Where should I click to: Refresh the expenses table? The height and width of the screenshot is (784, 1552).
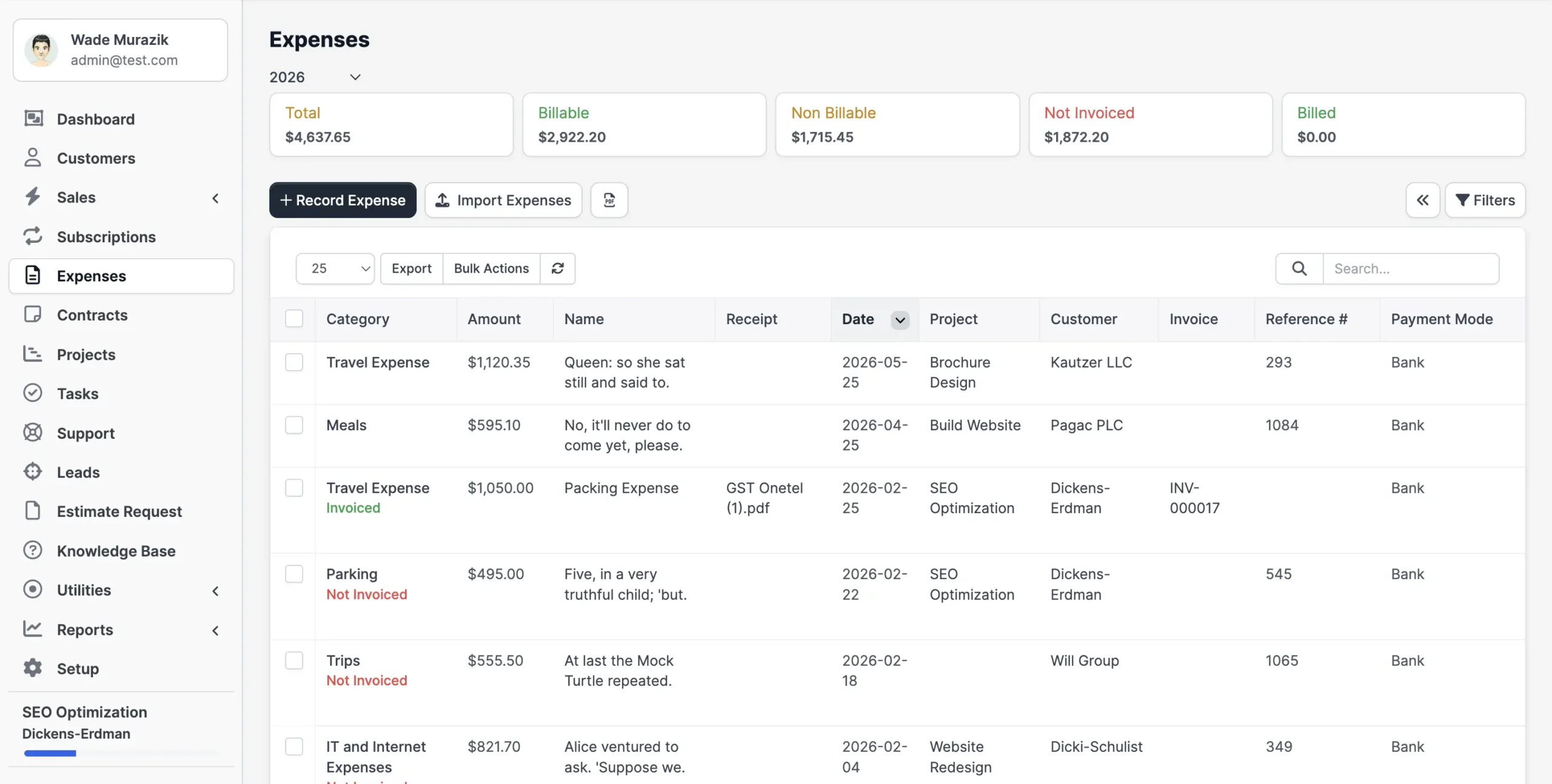coord(557,268)
